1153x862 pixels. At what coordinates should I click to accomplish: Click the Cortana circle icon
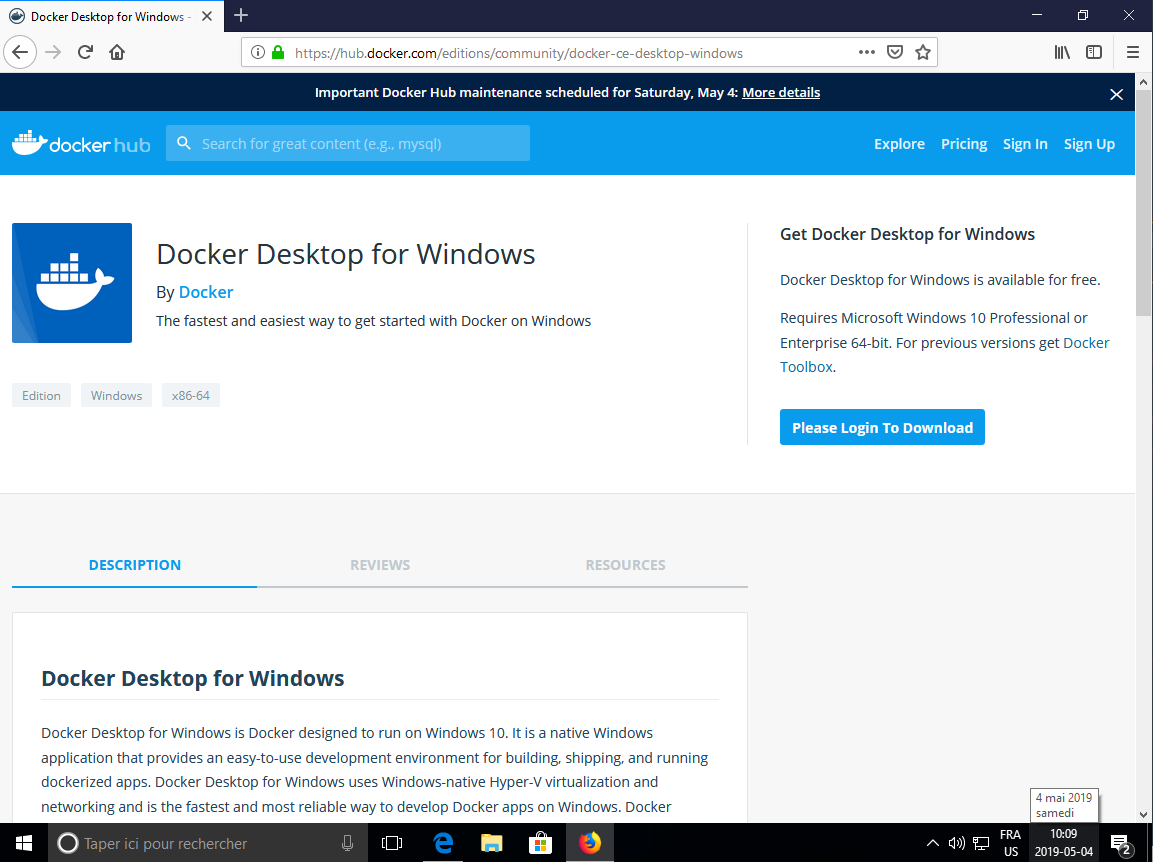(68, 843)
